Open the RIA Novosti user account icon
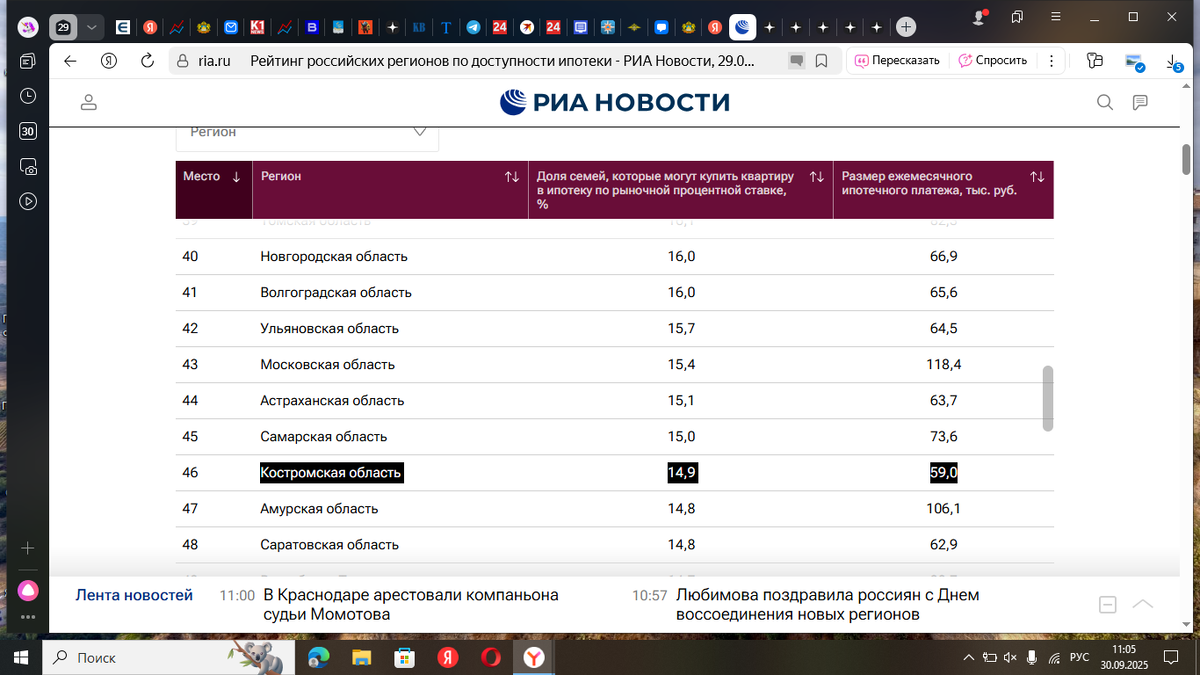This screenshot has height=675, width=1200. click(89, 102)
